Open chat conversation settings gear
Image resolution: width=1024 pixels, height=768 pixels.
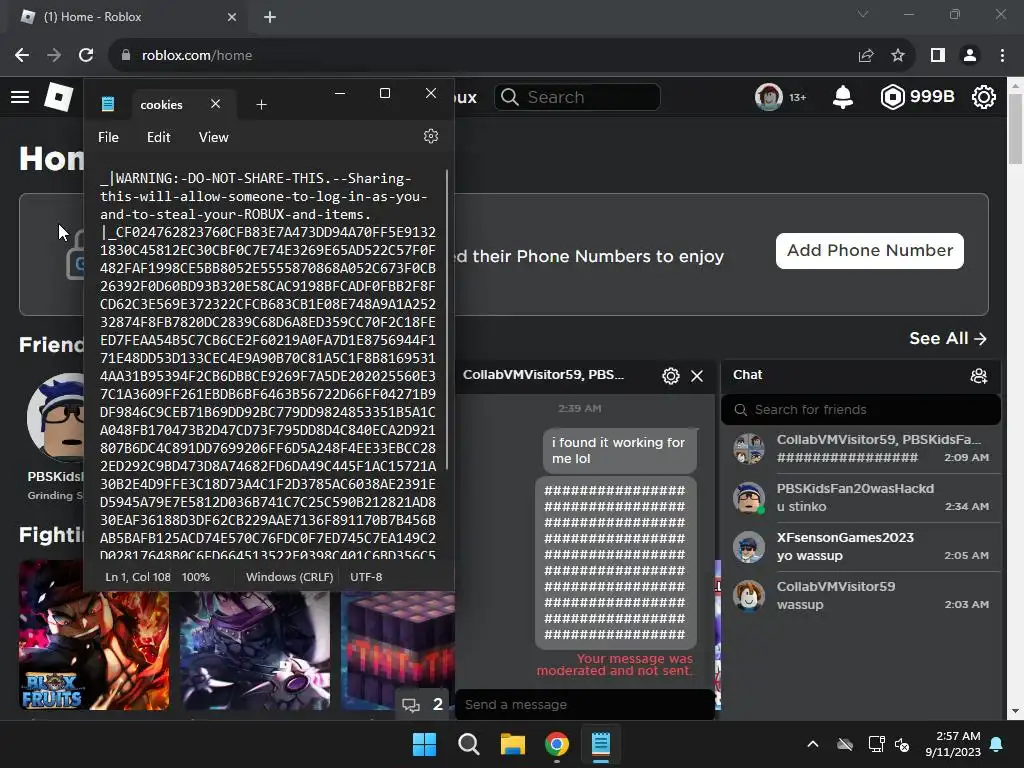coord(671,376)
